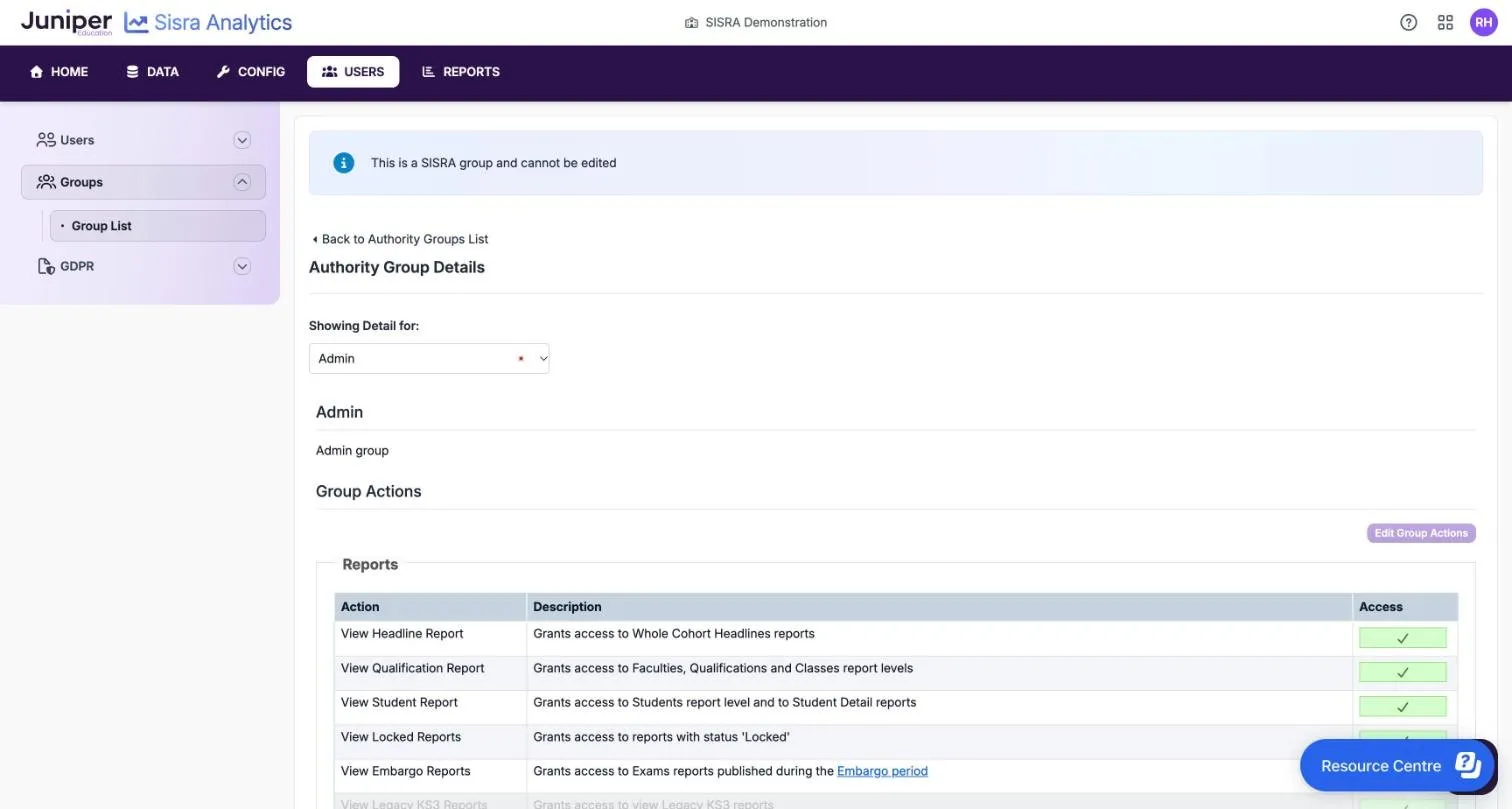Expand the GDPR sidebar section

coord(242,266)
